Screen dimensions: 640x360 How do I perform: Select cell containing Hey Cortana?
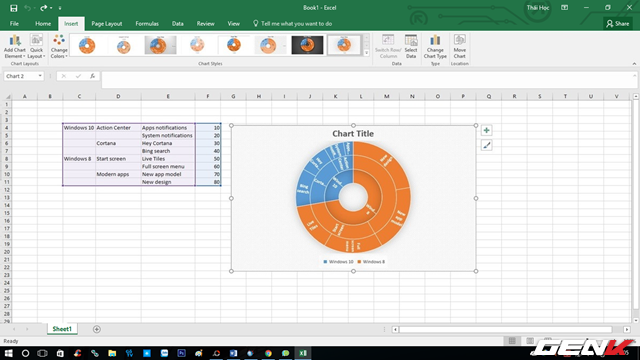click(168, 143)
